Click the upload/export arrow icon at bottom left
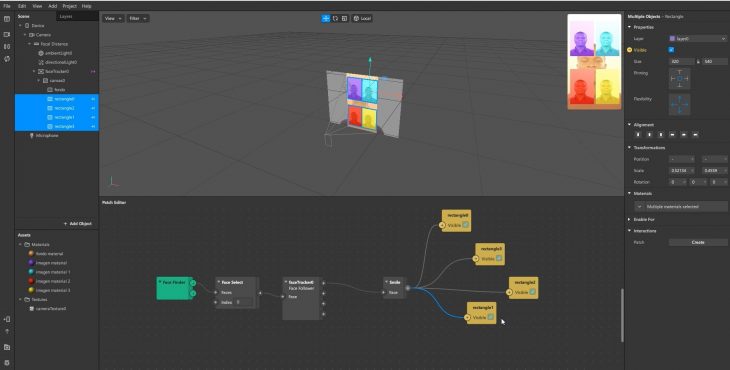730x370 pixels. [x=7, y=331]
